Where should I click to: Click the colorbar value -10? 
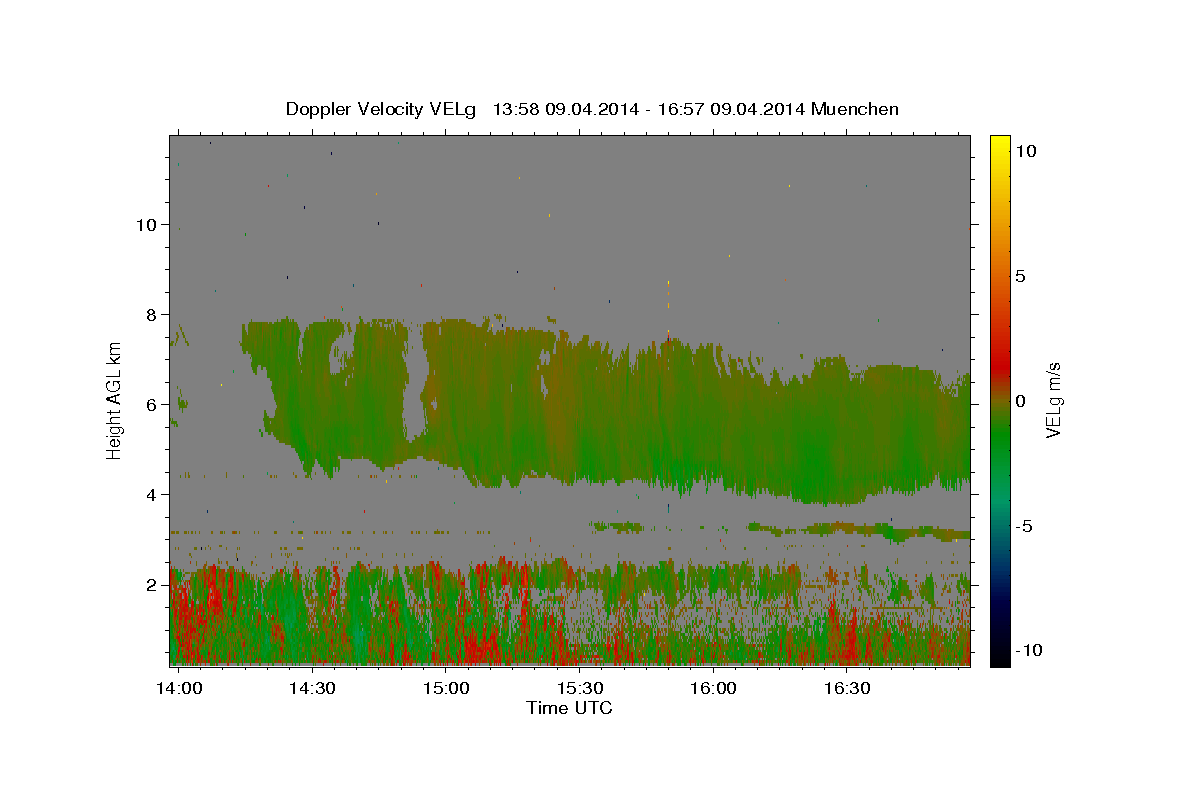[x=1027, y=651]
